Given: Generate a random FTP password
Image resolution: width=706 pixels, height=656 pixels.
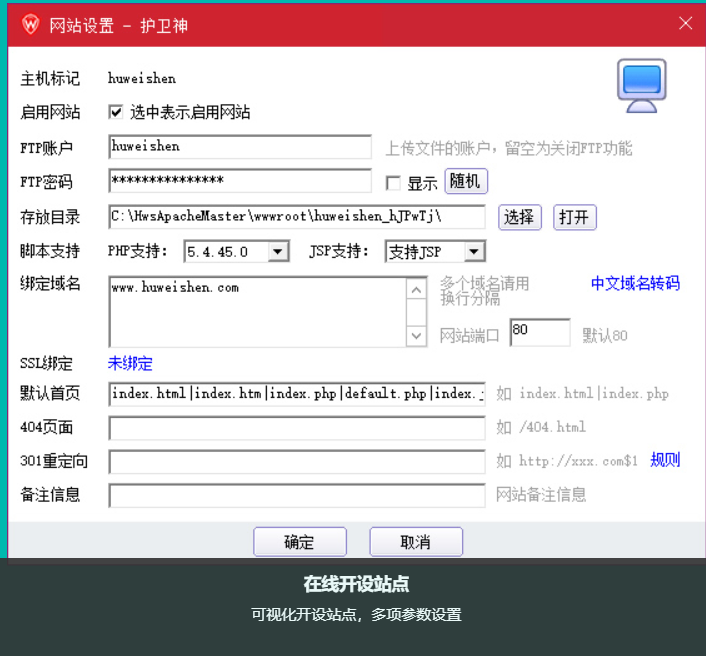Looking at the screenshot, I should click(465, 181).
